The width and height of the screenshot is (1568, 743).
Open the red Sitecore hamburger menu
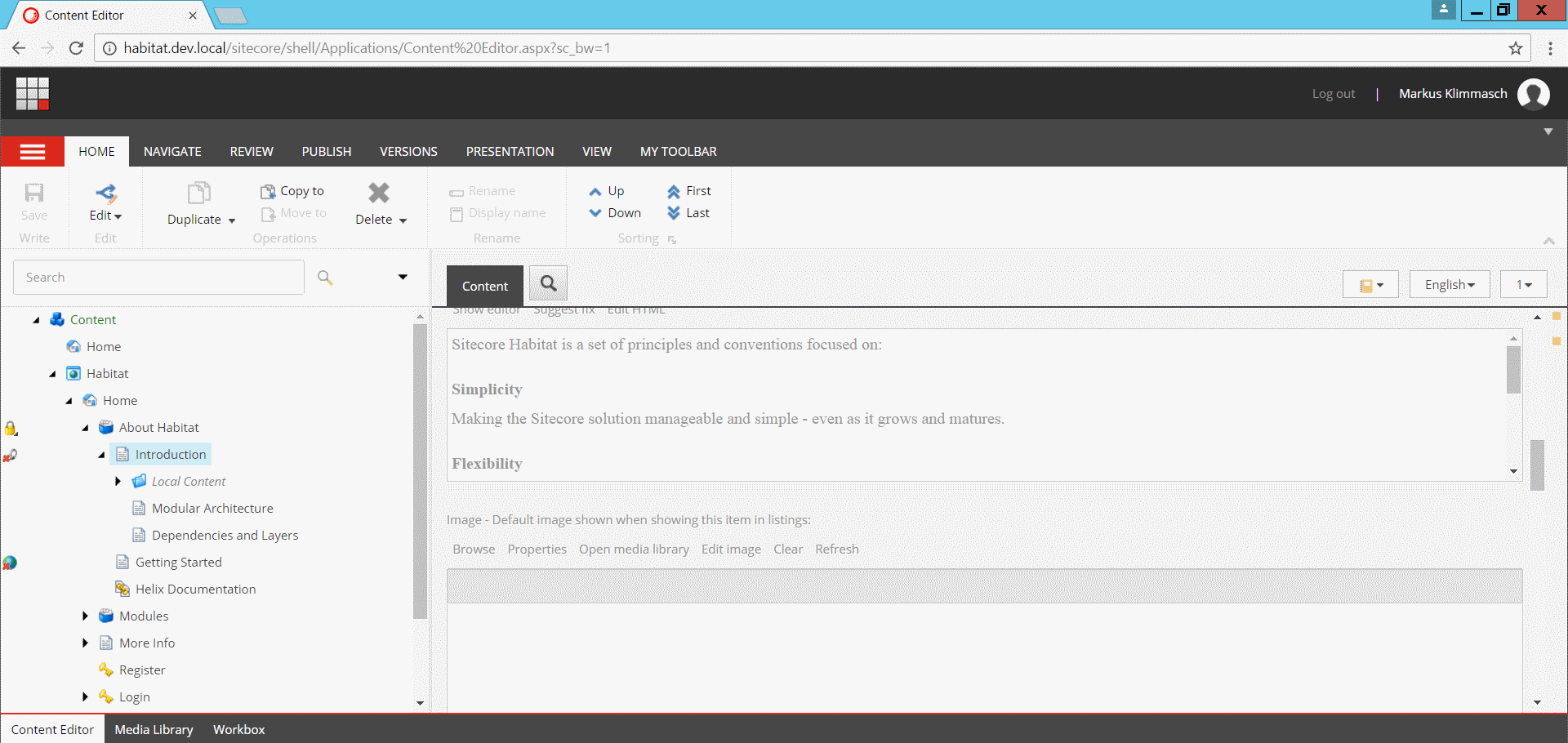click(33, 152)
